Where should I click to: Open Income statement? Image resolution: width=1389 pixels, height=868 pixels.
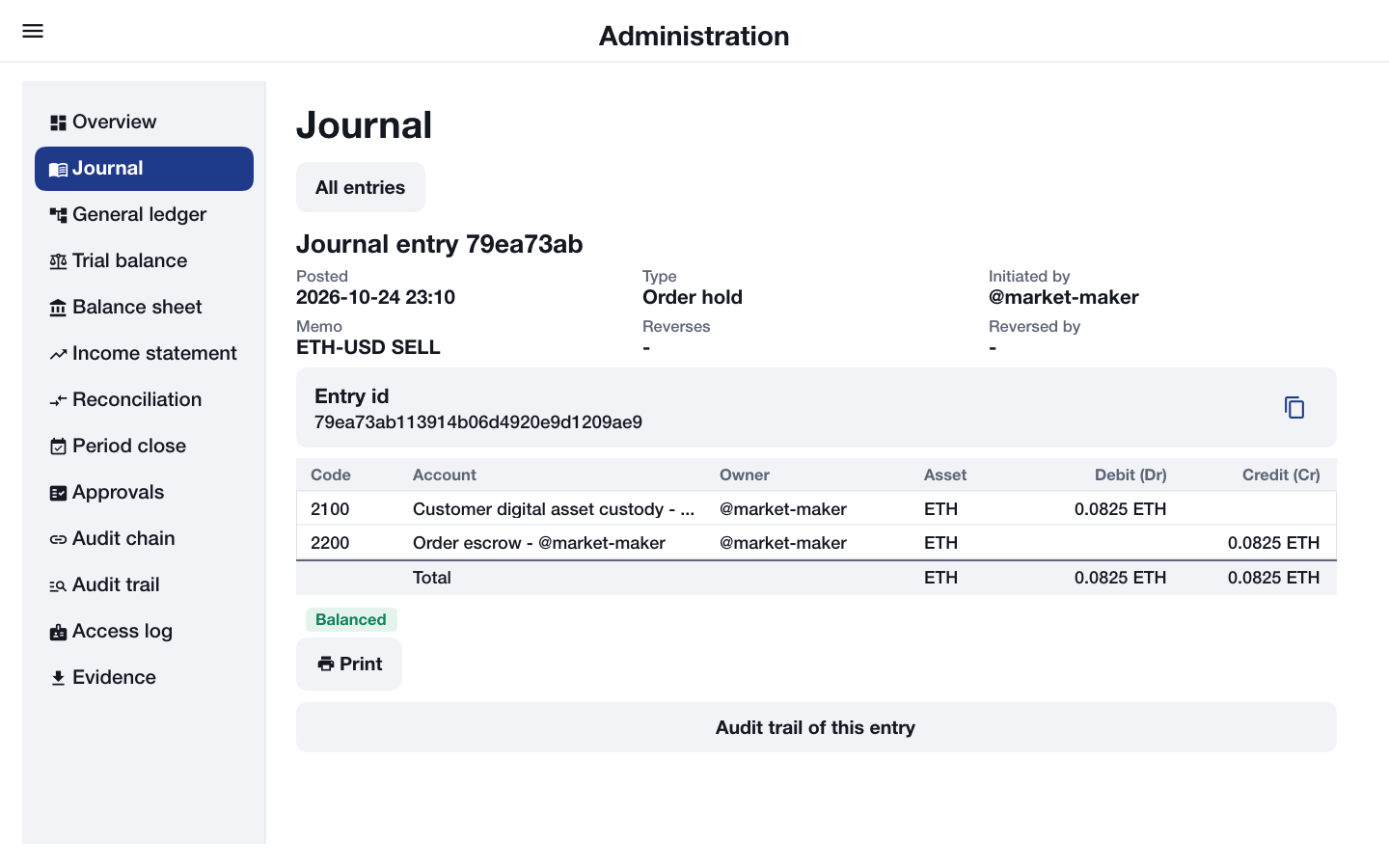click(x=144, y=353)
